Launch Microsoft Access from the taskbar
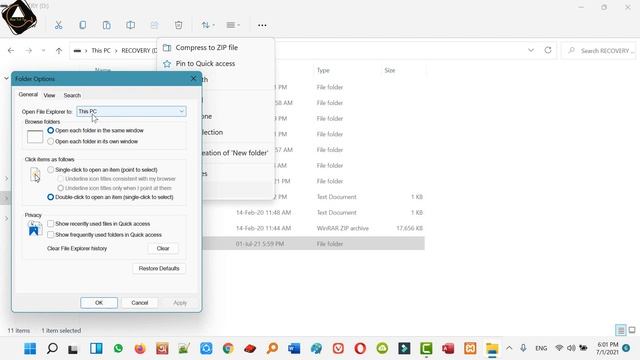Image resolution: width=640 pixels, height=360 pixels. tap(448, 349)
